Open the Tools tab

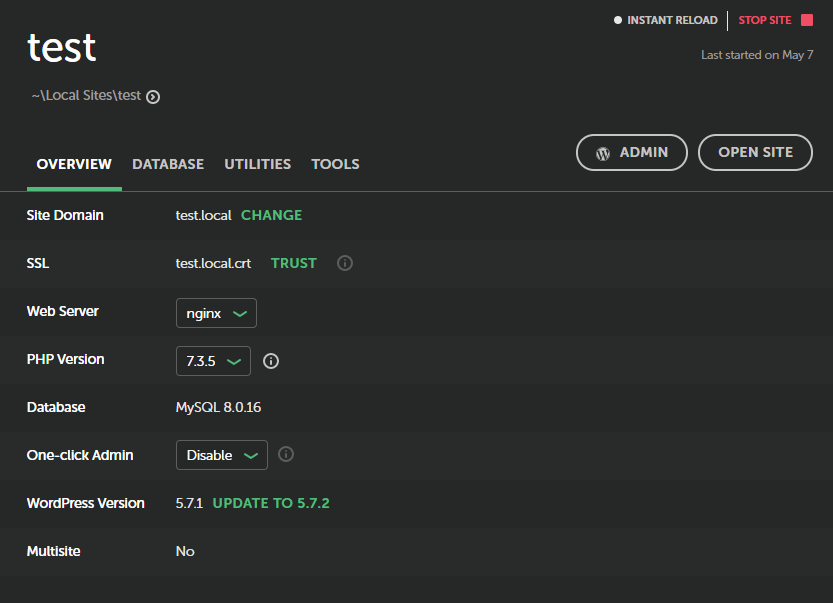(x=335, y=164)
